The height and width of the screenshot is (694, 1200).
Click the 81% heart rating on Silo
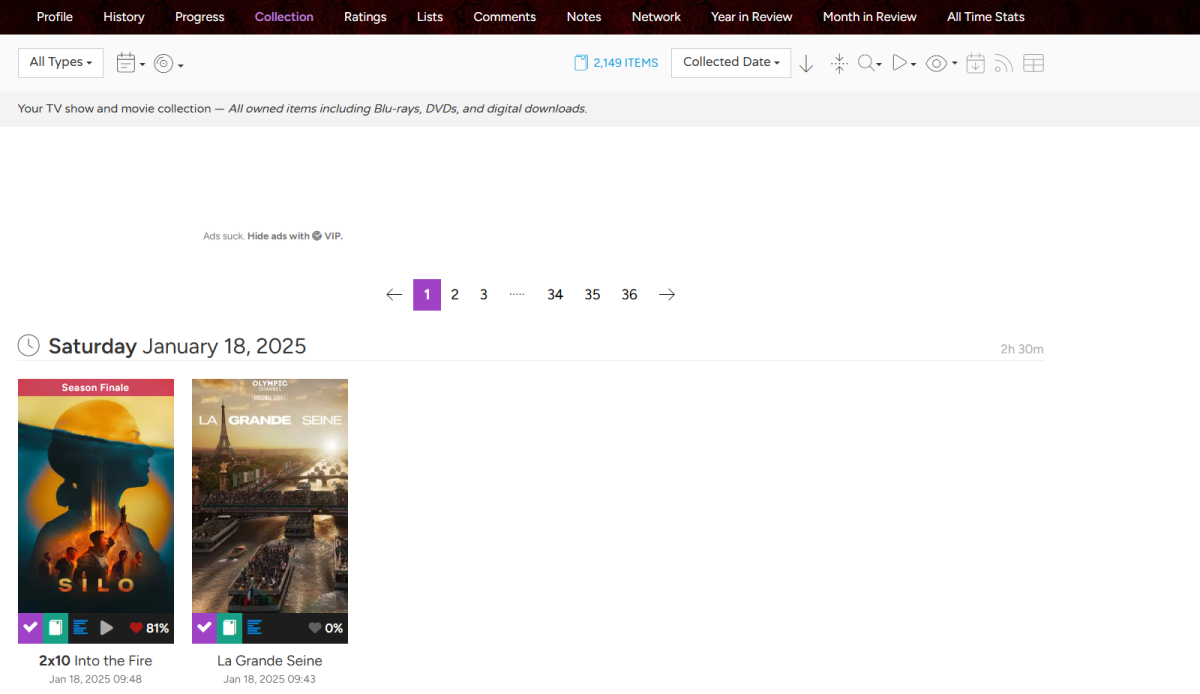(x=149, y=628)
